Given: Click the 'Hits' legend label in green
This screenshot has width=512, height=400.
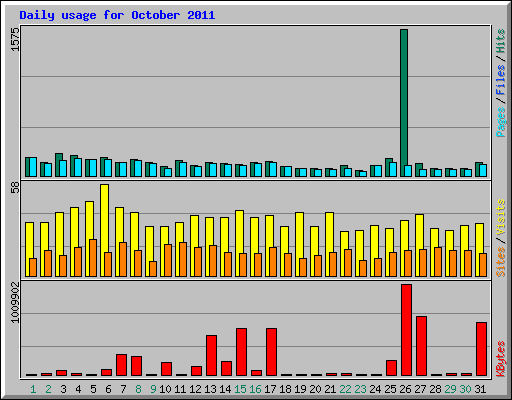Looking at the screenshot, I should pyautogui.click(x=501, y=41).
